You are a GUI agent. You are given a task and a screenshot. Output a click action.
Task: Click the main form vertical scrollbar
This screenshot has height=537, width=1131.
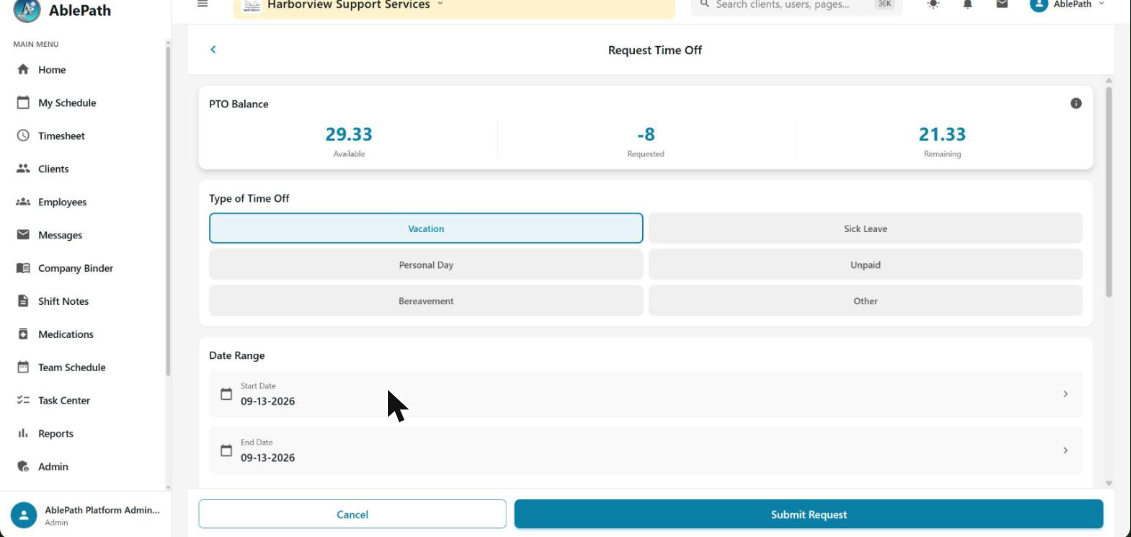tap(1109, 191)
